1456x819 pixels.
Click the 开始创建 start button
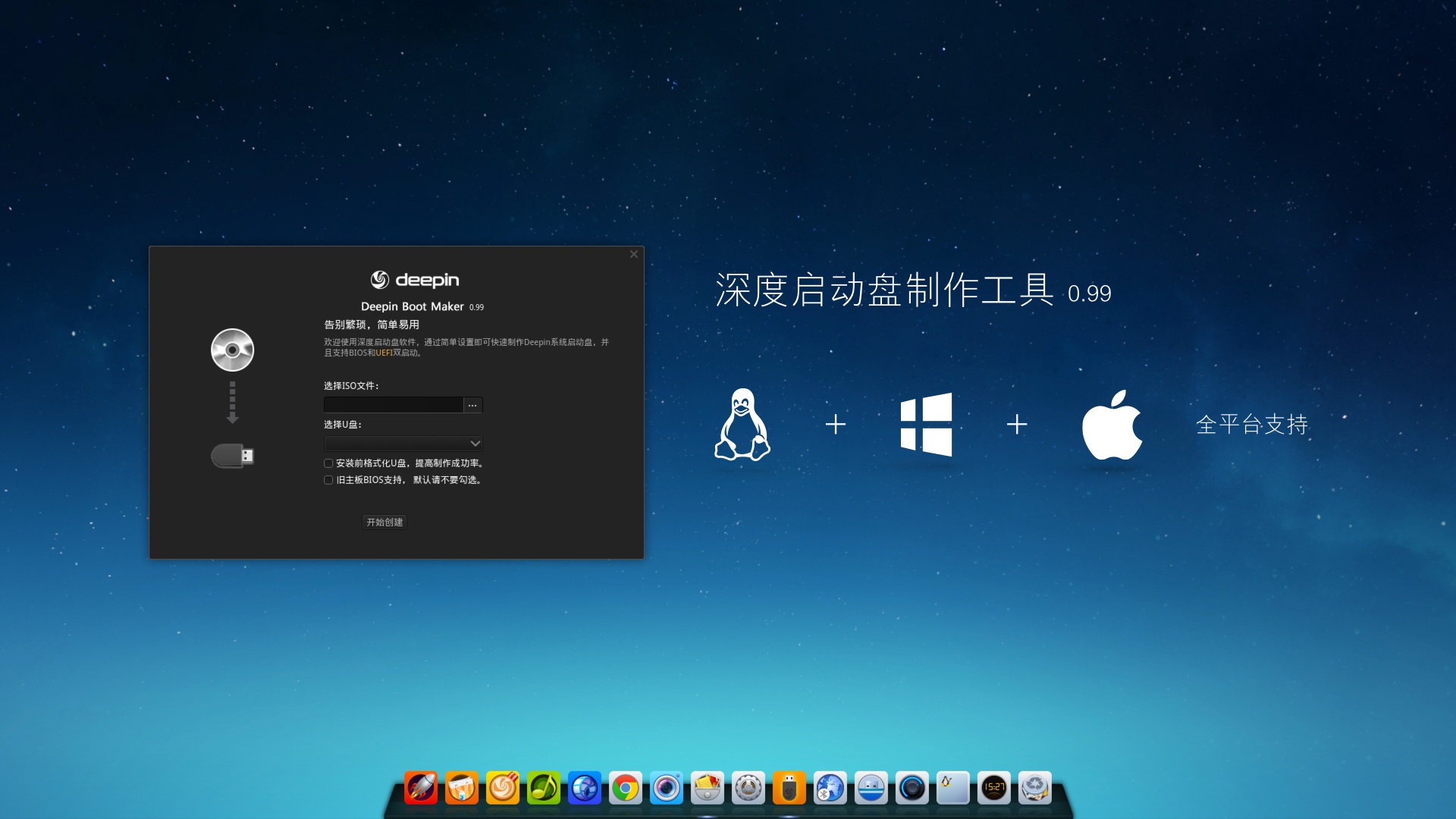pos(384,522)
